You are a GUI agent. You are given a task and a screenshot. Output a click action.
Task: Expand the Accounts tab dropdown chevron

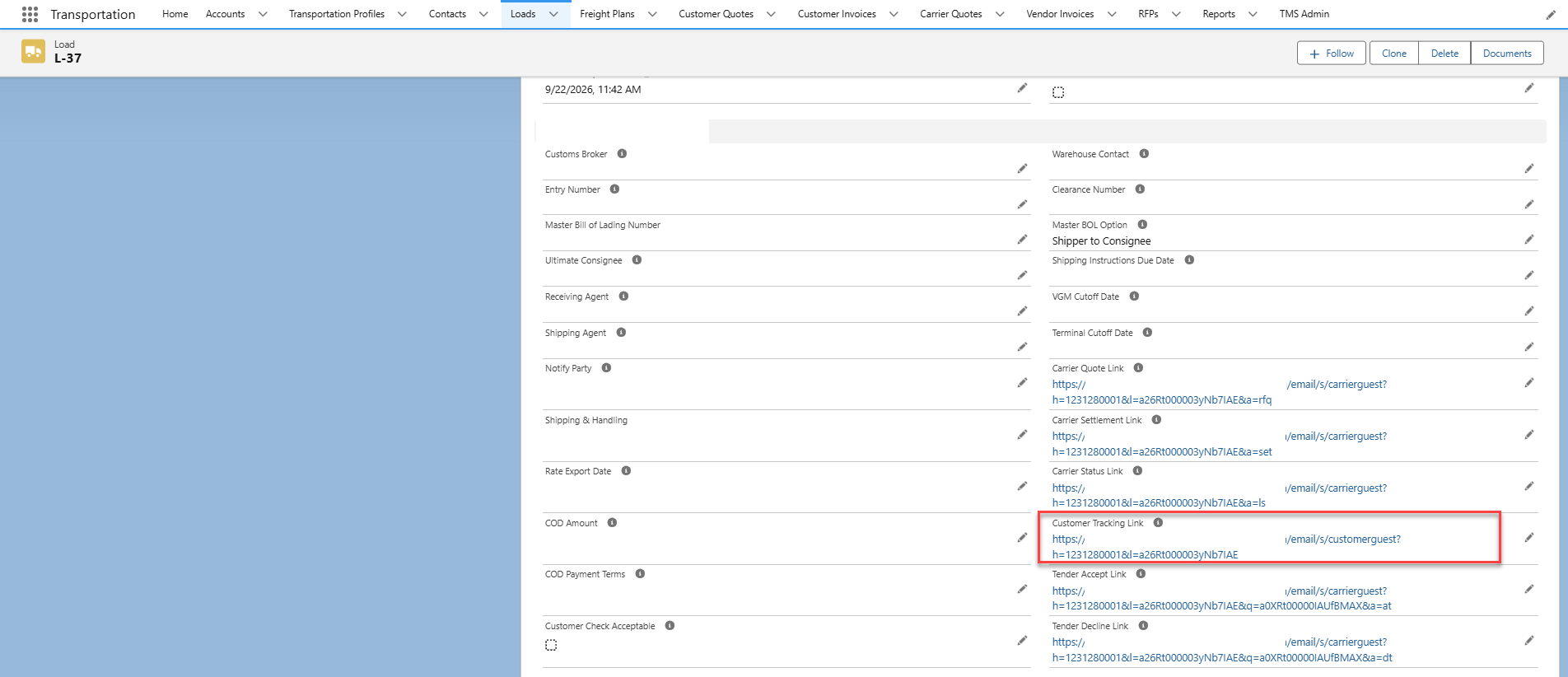point(263,14)
